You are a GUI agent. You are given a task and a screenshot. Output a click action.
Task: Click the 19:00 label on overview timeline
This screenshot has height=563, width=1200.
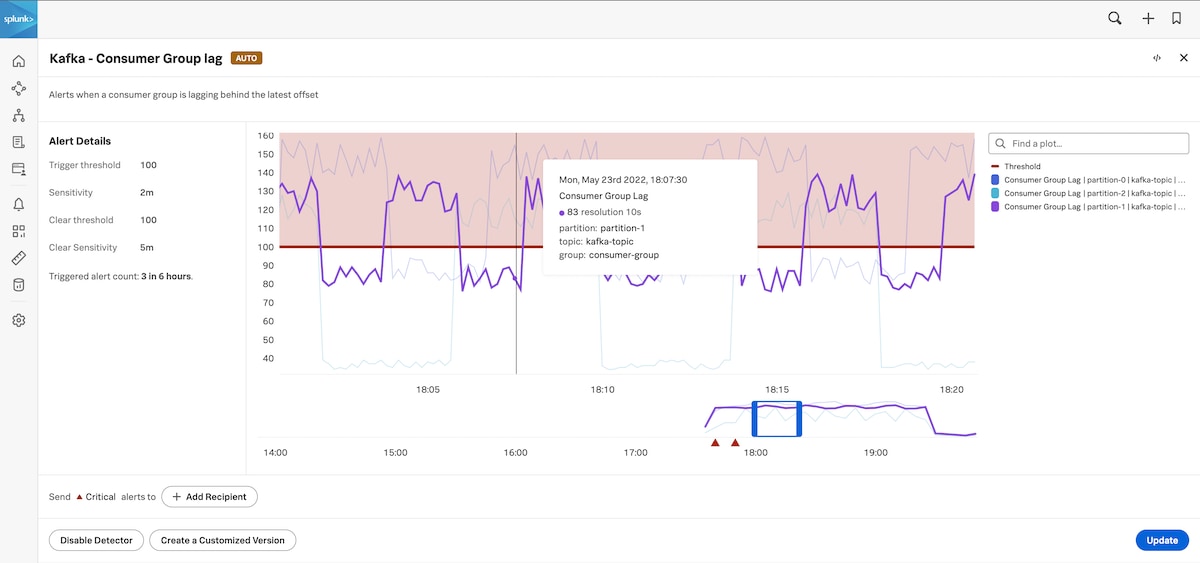click(875, 453)
